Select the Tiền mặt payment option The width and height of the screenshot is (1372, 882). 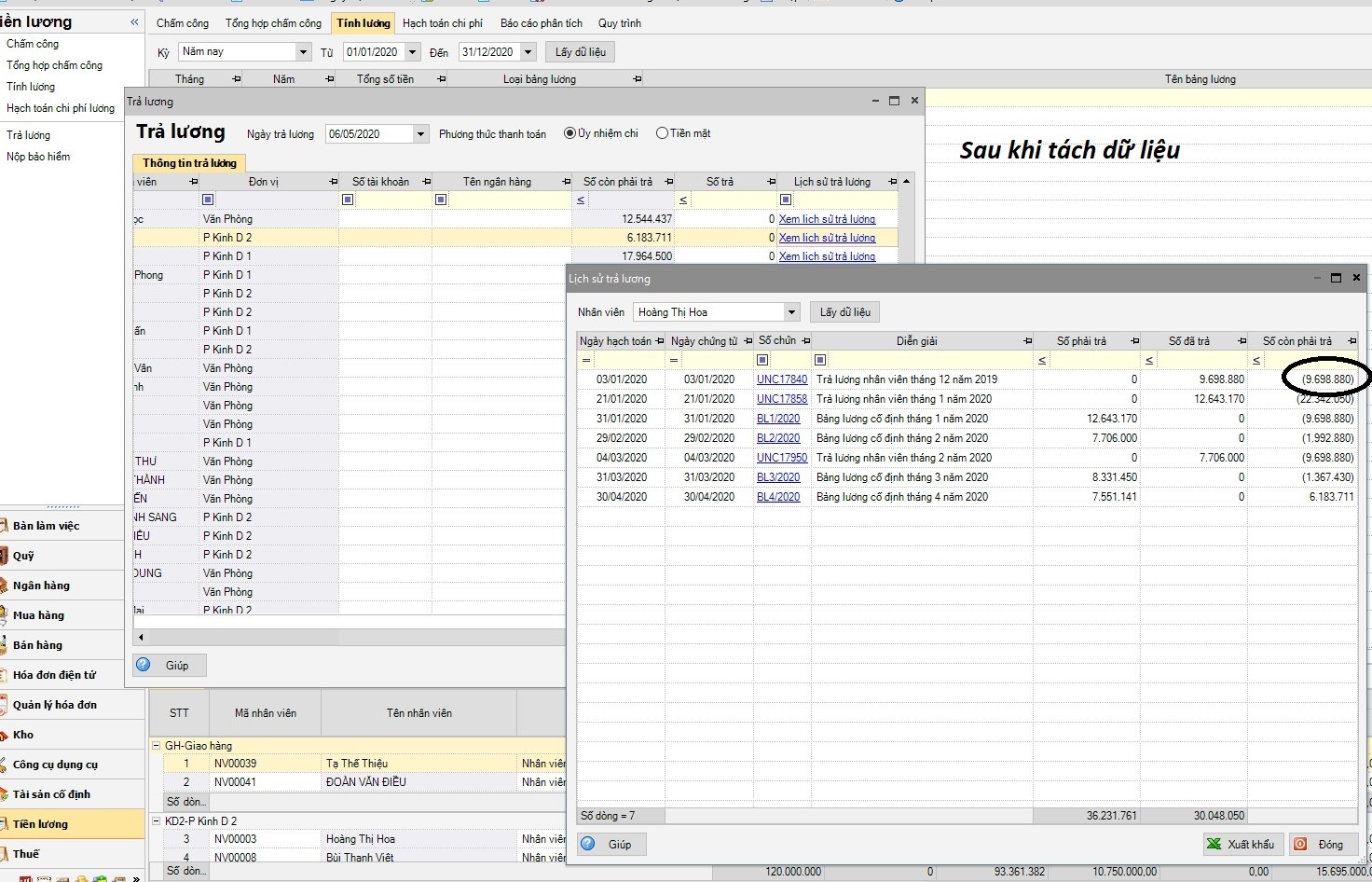pyautogui.click(x=662, y=133)
